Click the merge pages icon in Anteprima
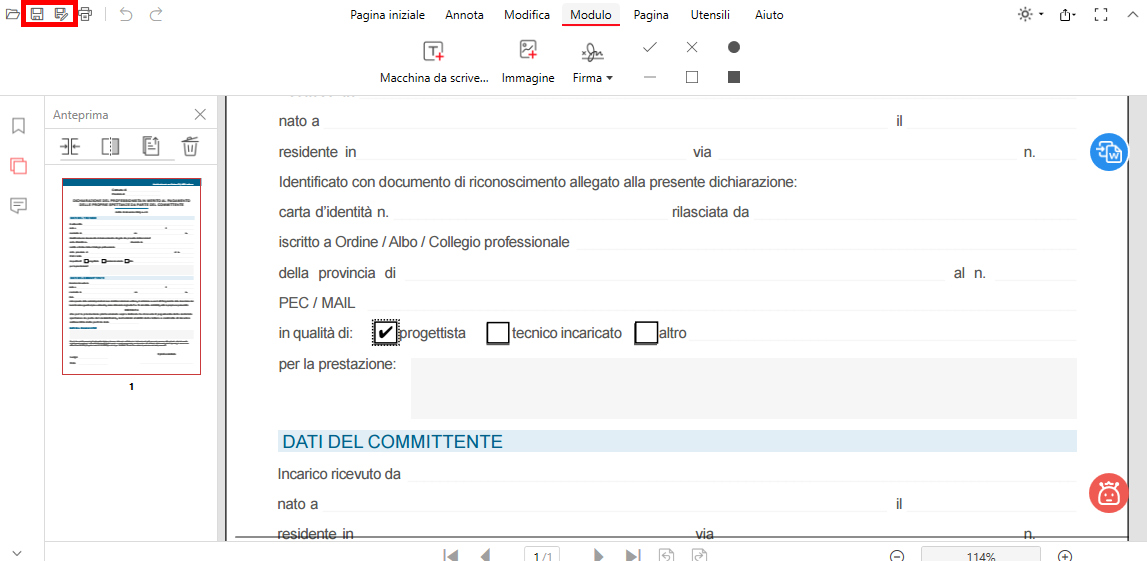The height and width of the screenshot is (561, 1147). tap(70, 146)
